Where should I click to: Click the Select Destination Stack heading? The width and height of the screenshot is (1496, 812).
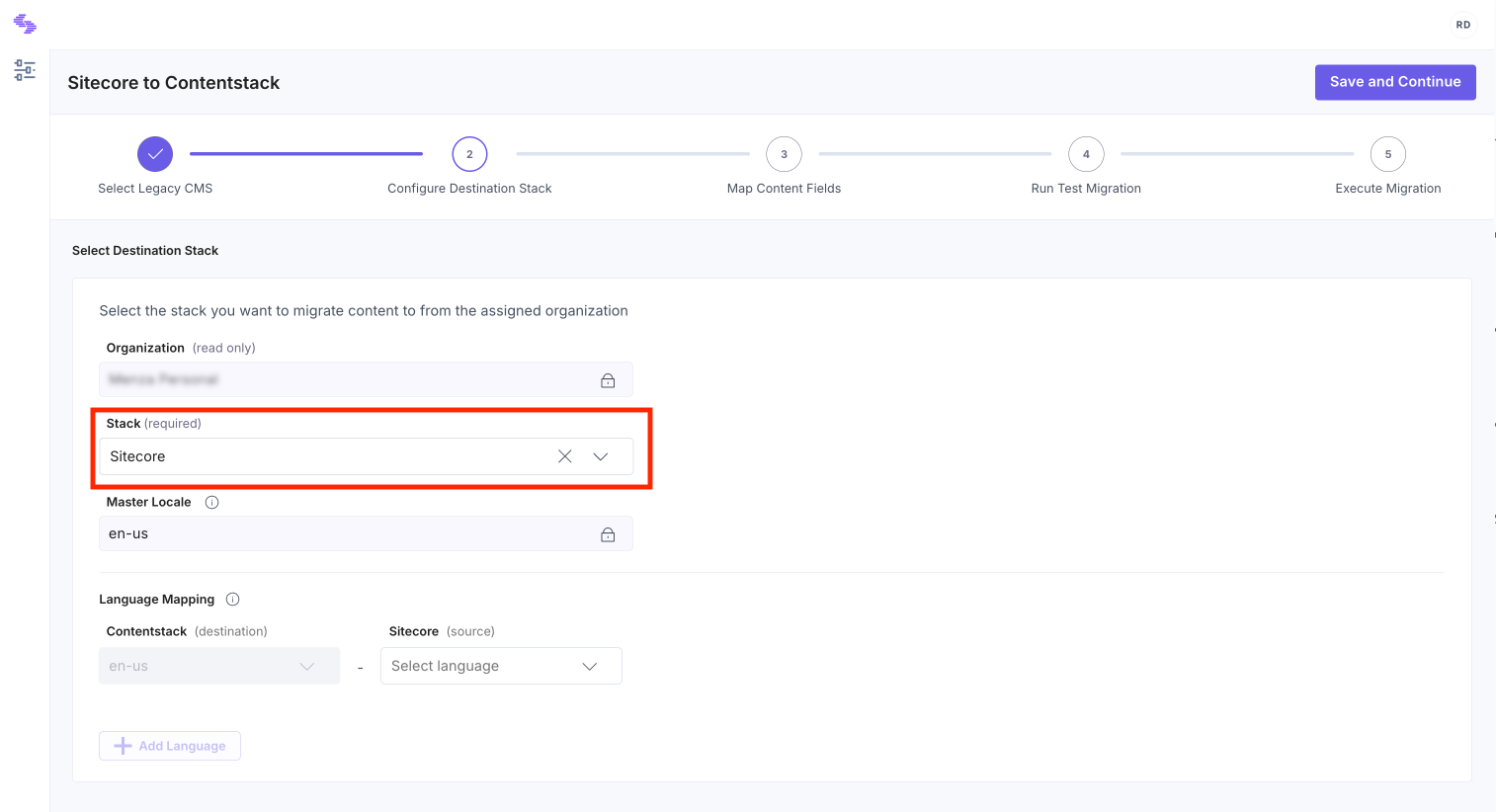click(145, 251)
